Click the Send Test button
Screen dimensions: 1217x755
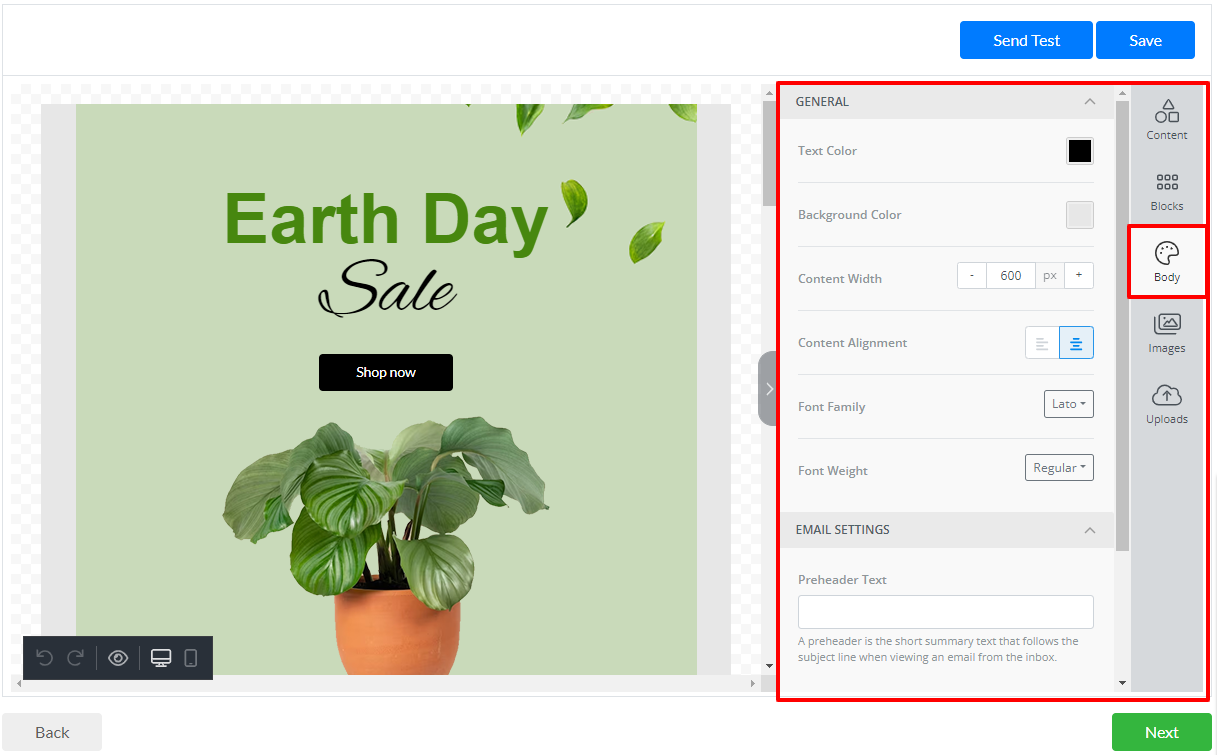click(1026, 40)
